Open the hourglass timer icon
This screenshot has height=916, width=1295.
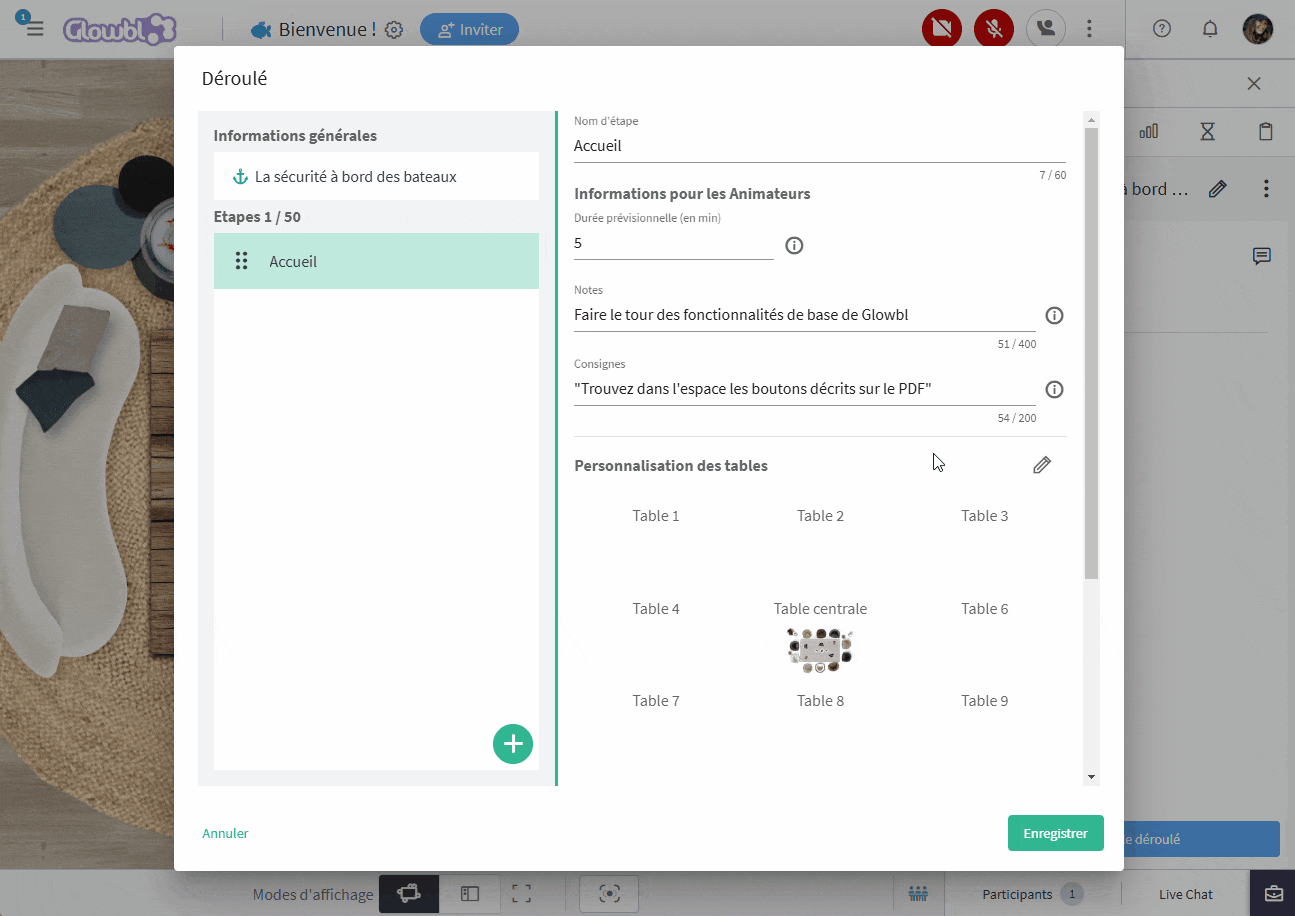pyautogui.click(x=1208, y=131)
